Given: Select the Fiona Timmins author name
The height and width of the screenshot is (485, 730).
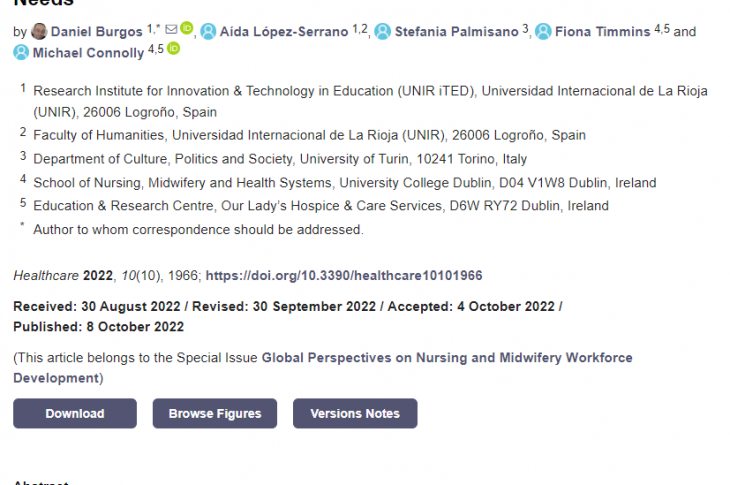Looking at the screenshot, I should coord(602,32).
